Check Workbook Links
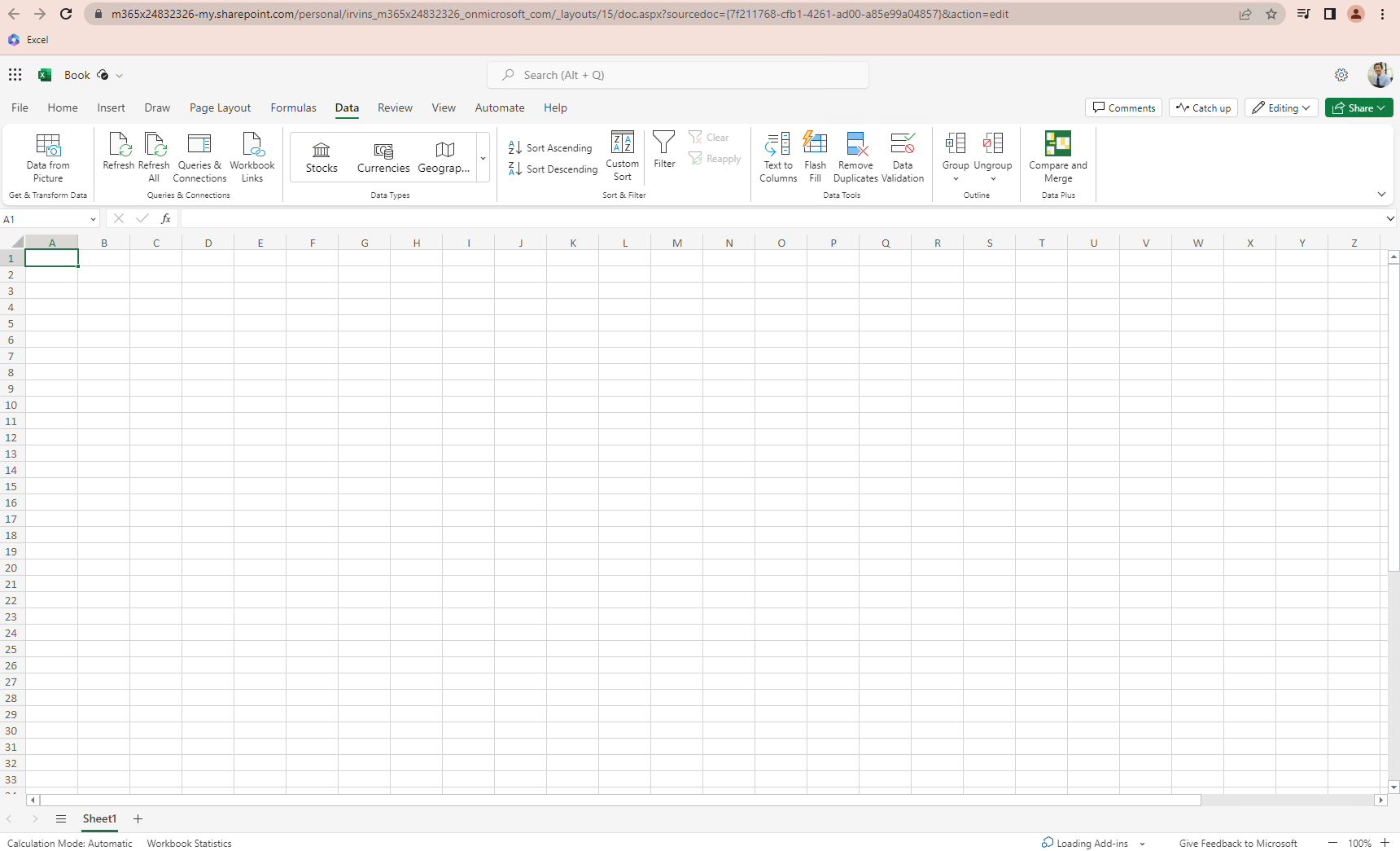This screenshot has height=851, width=1400. click(252, 156)
